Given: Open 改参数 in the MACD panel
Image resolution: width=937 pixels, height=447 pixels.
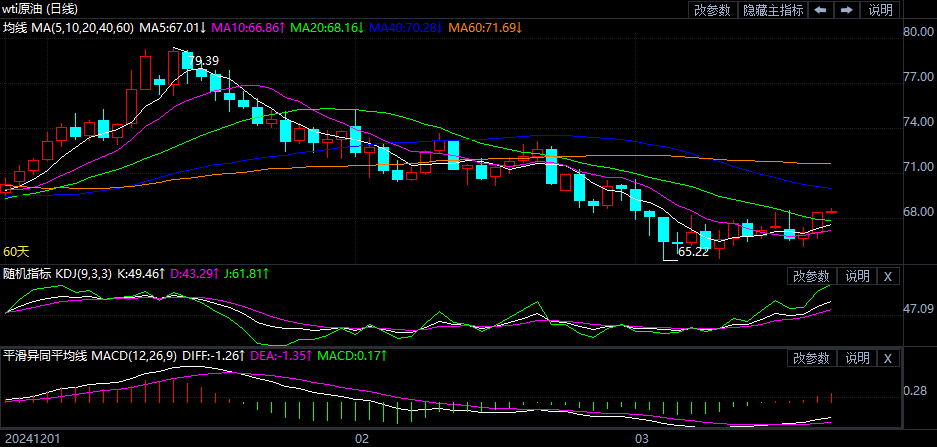Looking at the screenshot, I should tap(811, 358).
